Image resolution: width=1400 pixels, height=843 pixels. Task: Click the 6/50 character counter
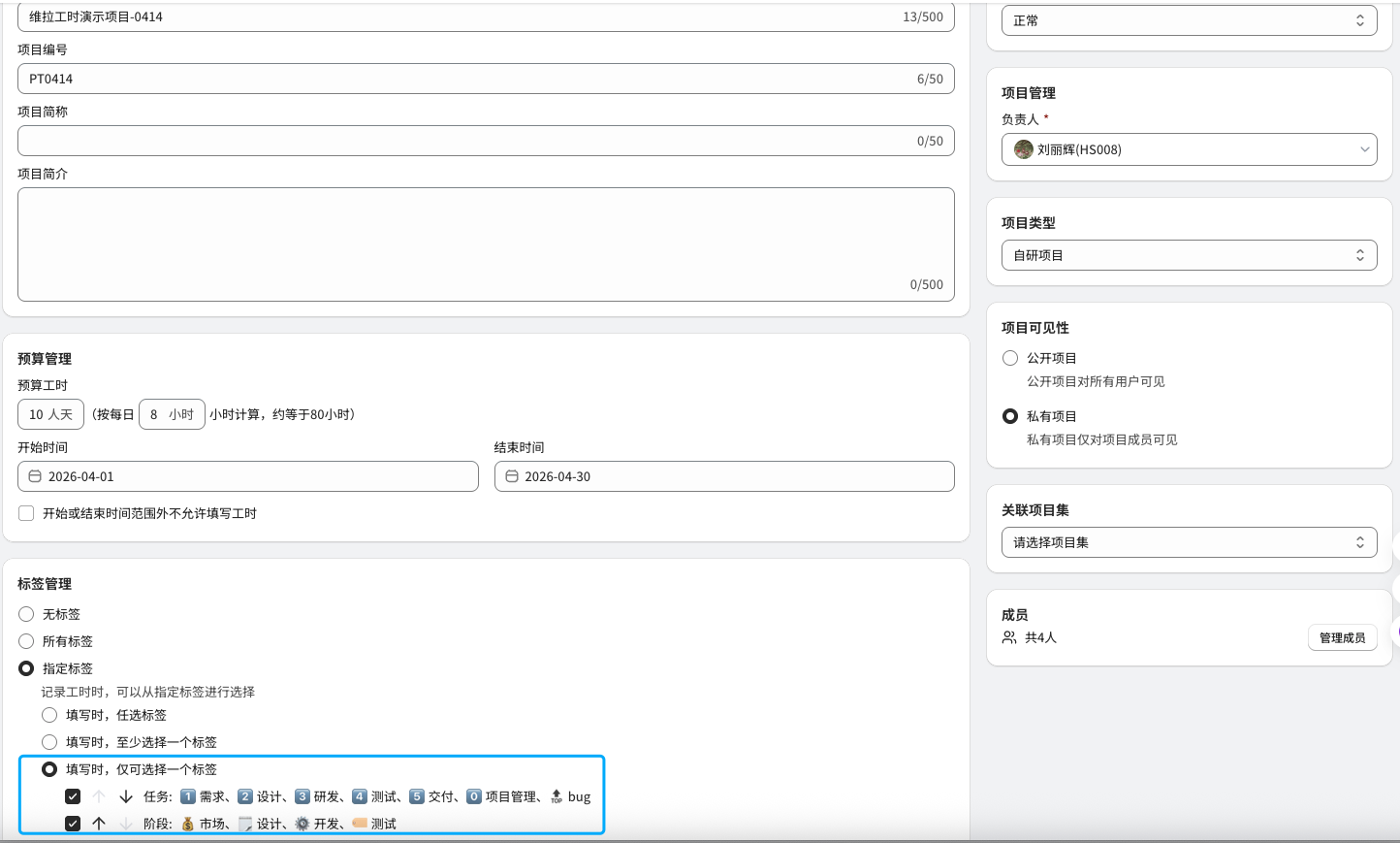click(x=930, y=79)
